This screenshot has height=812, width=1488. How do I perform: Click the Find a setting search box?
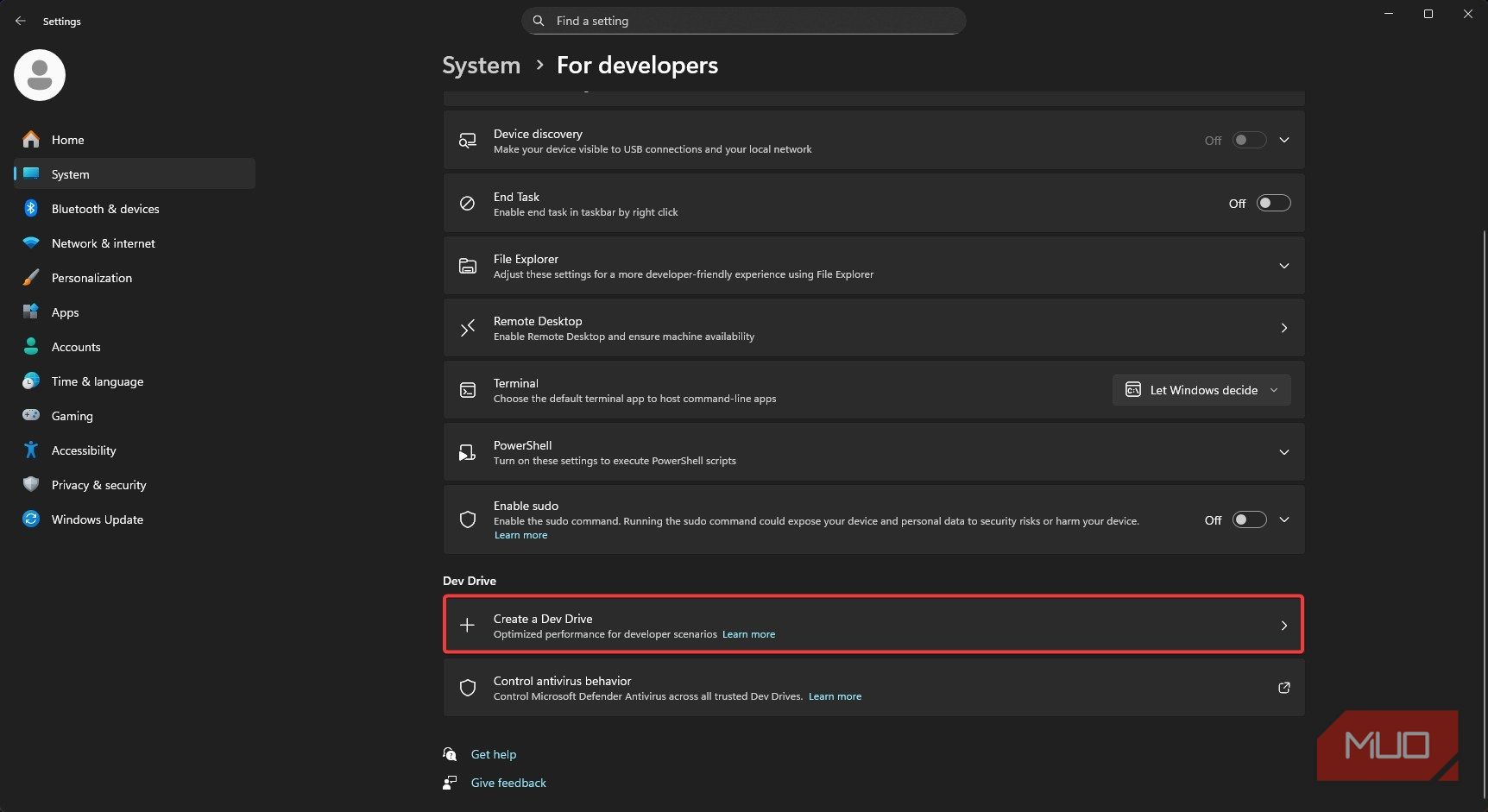(x=743, y=21)
